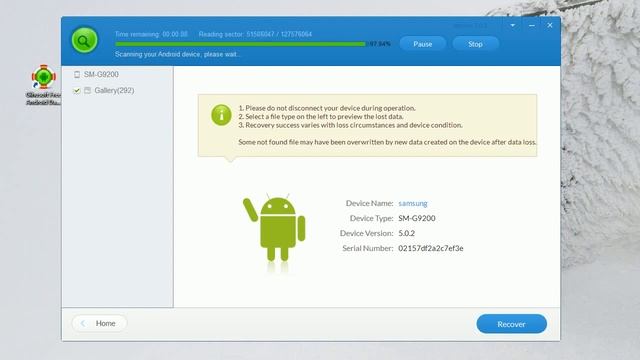Click the Recover button

511,324
